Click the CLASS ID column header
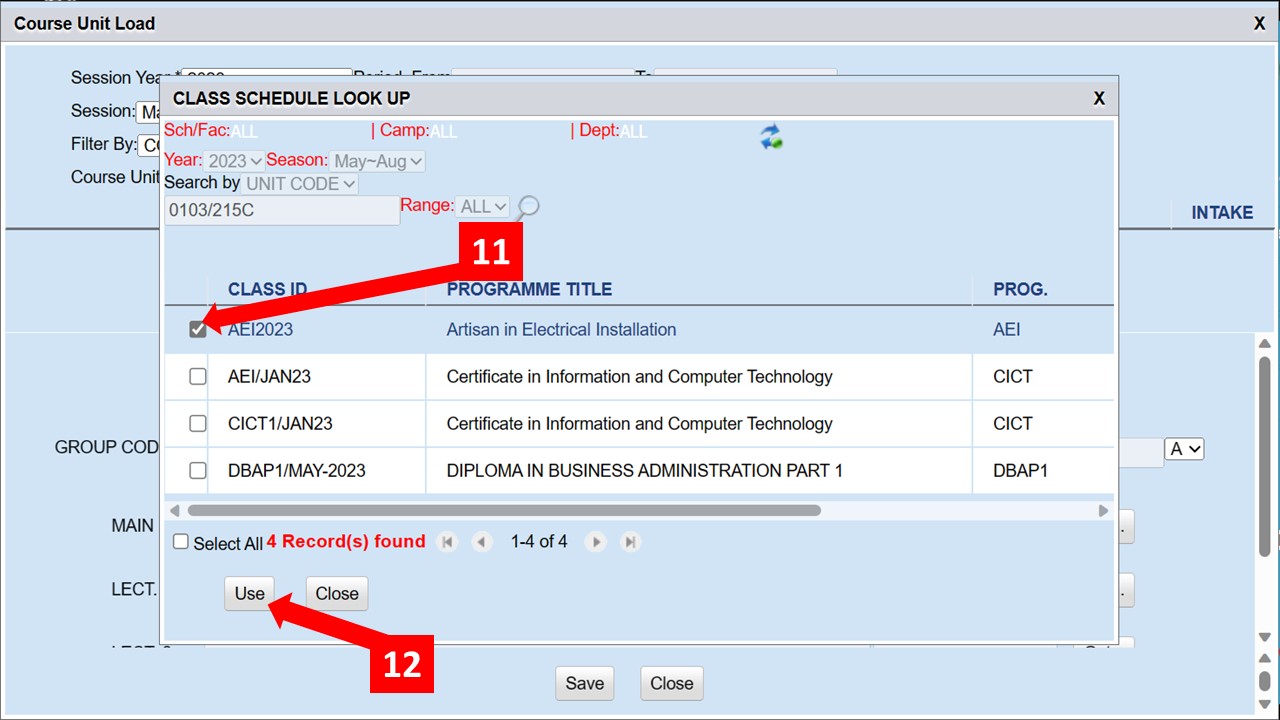1280x720 pixels. (267, 289)
